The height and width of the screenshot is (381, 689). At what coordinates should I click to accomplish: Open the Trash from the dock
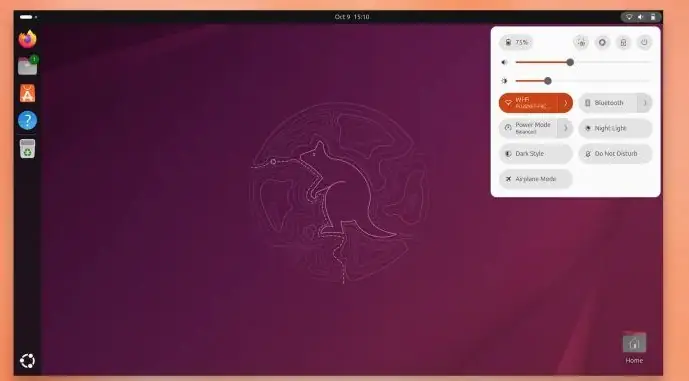[27, 149]
